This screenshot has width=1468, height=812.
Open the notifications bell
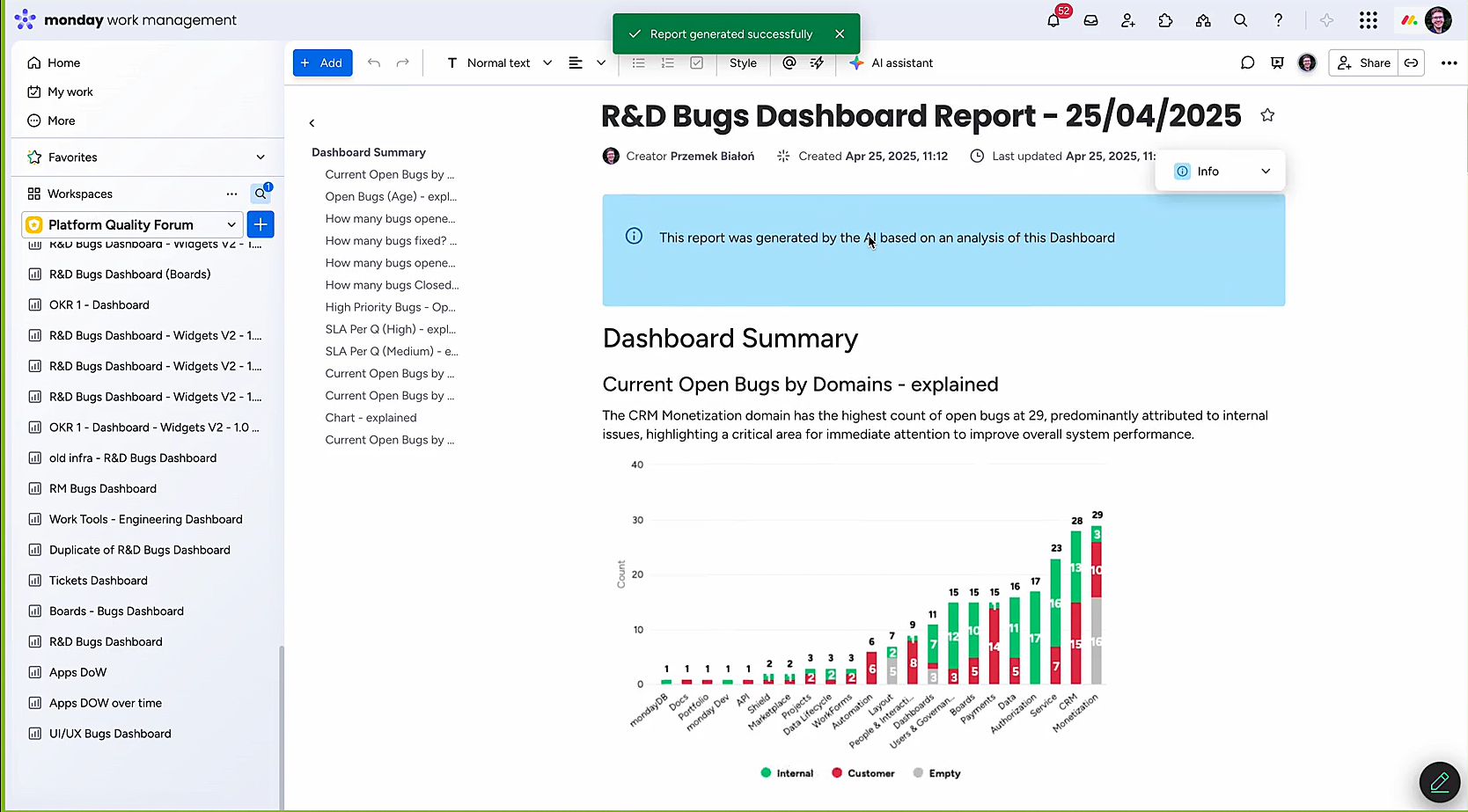tap(1053, 20)
